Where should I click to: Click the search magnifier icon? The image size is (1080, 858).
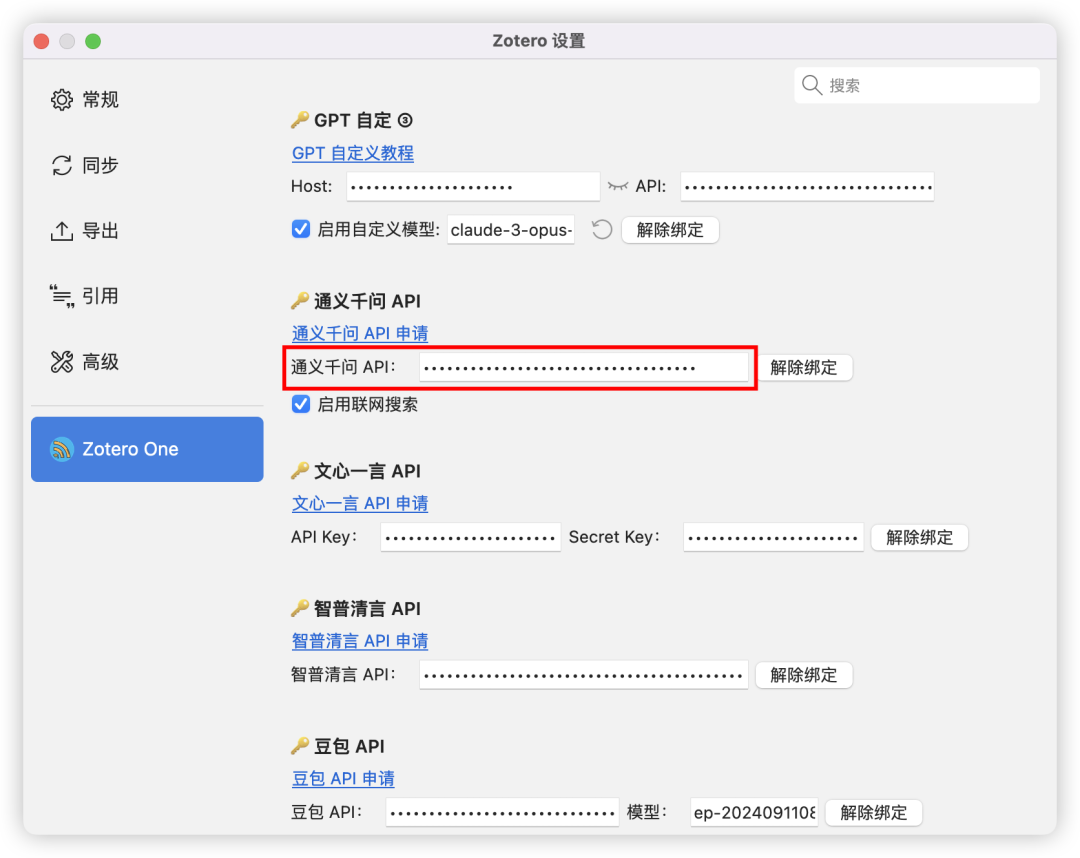pyautogui.click(x=811, y=85)
